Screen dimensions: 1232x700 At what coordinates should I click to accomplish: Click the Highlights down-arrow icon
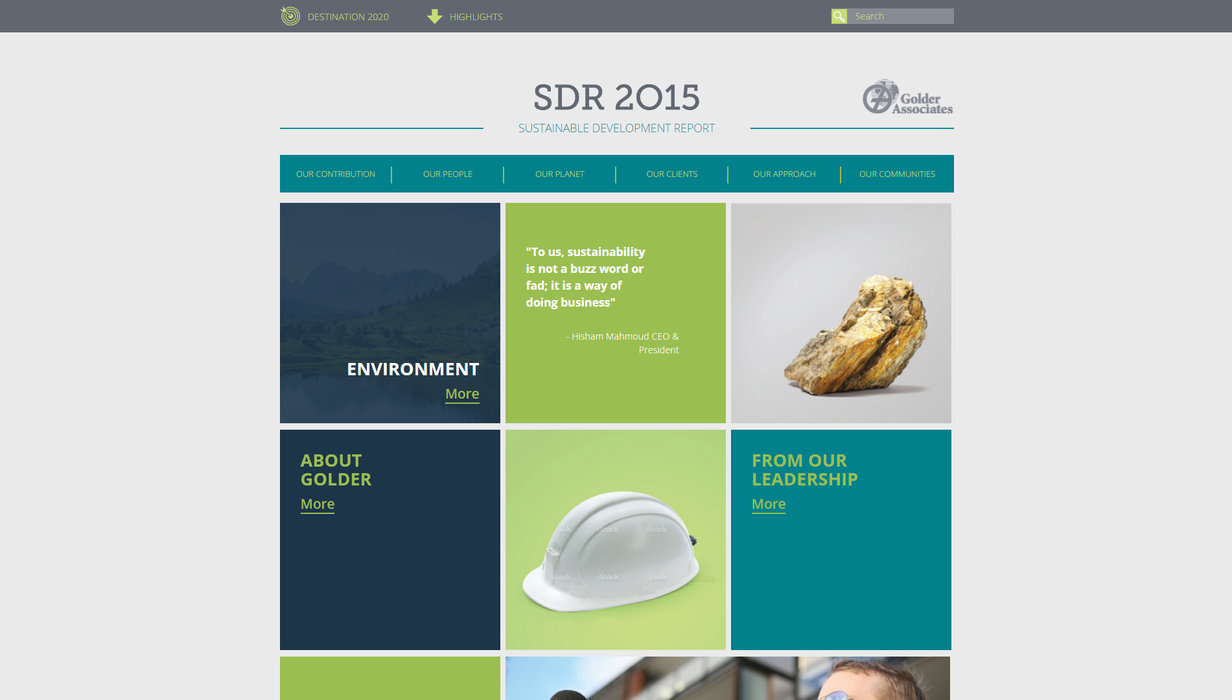pos(434,16)
